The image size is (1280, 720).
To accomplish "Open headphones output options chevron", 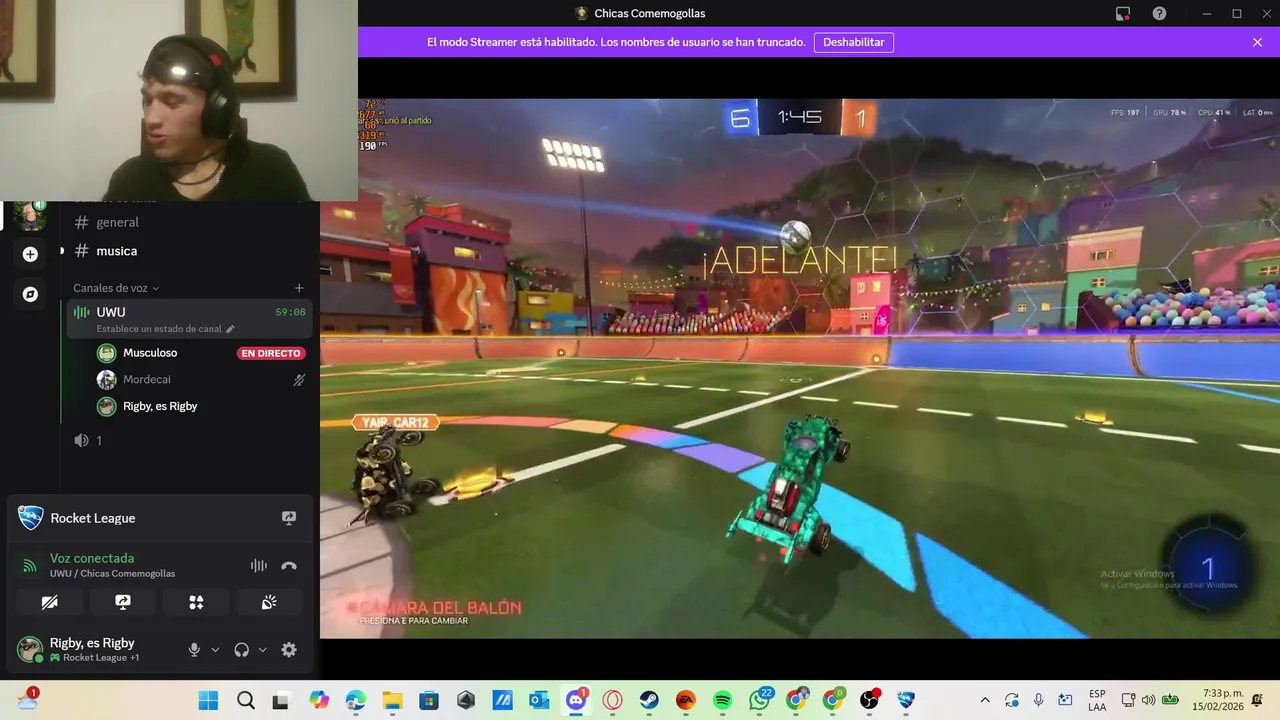I will pyautogui.click(x=263, y=650).
